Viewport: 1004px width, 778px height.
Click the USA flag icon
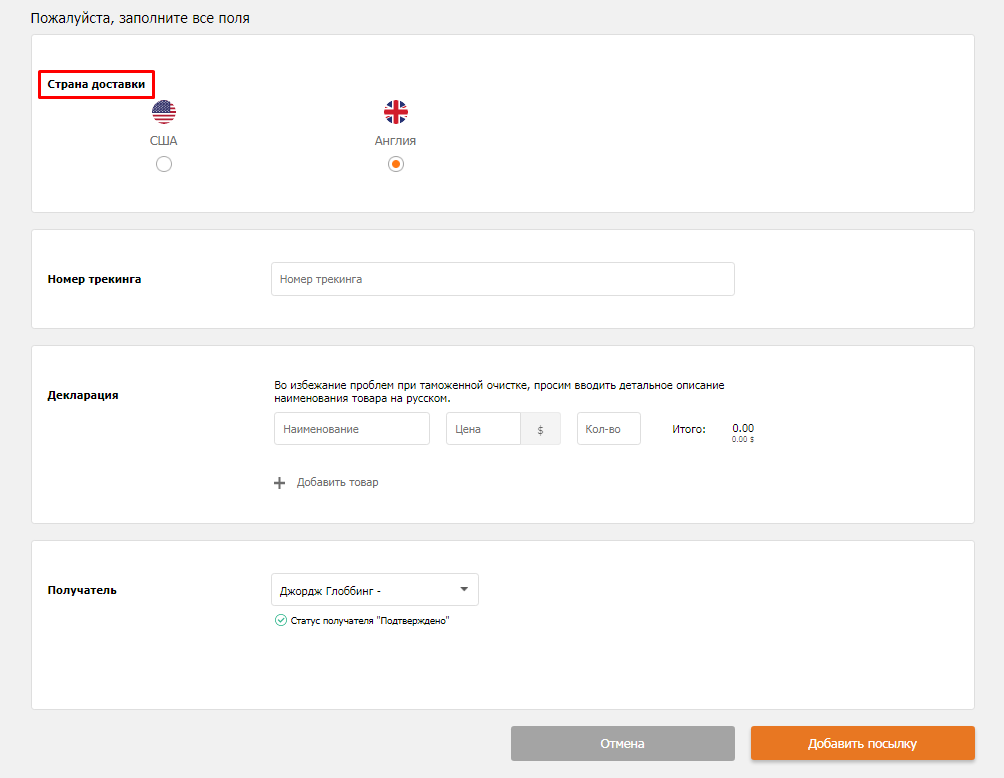point(164,112)
